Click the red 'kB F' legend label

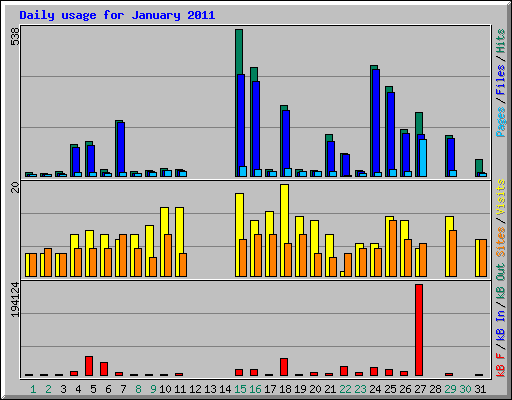[x=500, y=365]
